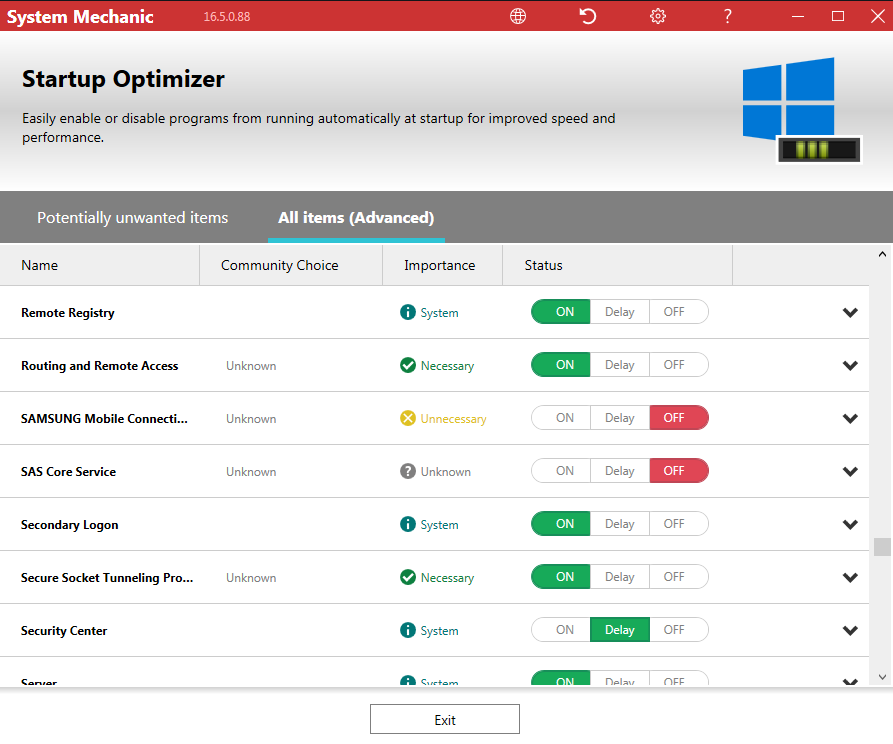Sort by Community Choice column
Viewport: 893px width, 744px height.
click(x=291, y=265)
